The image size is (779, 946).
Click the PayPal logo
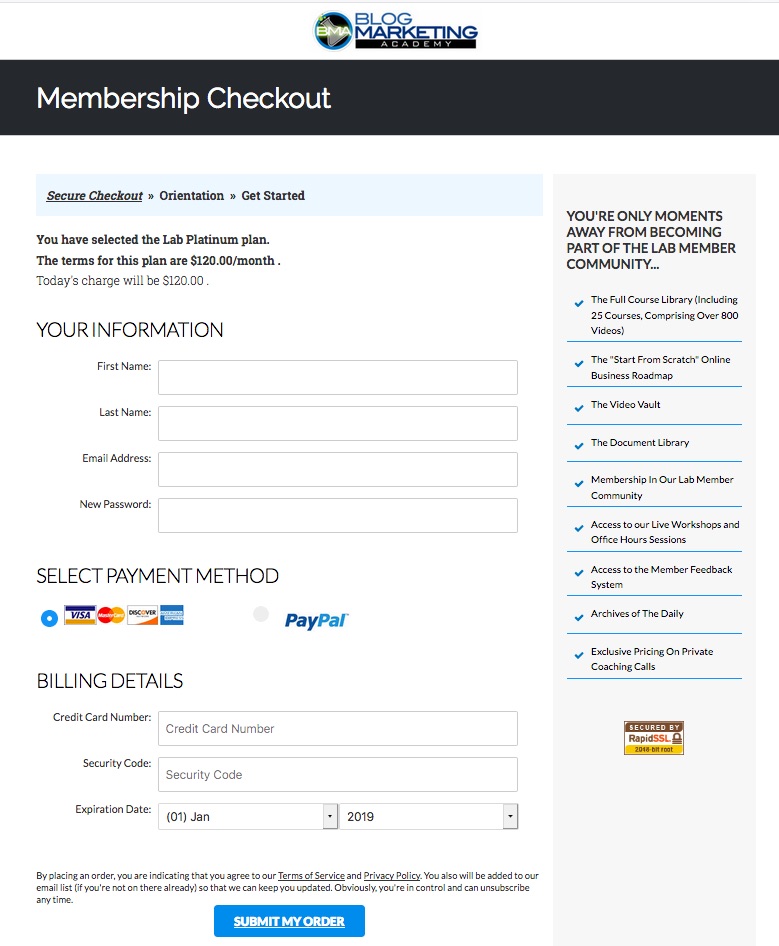tap(316, 620)
